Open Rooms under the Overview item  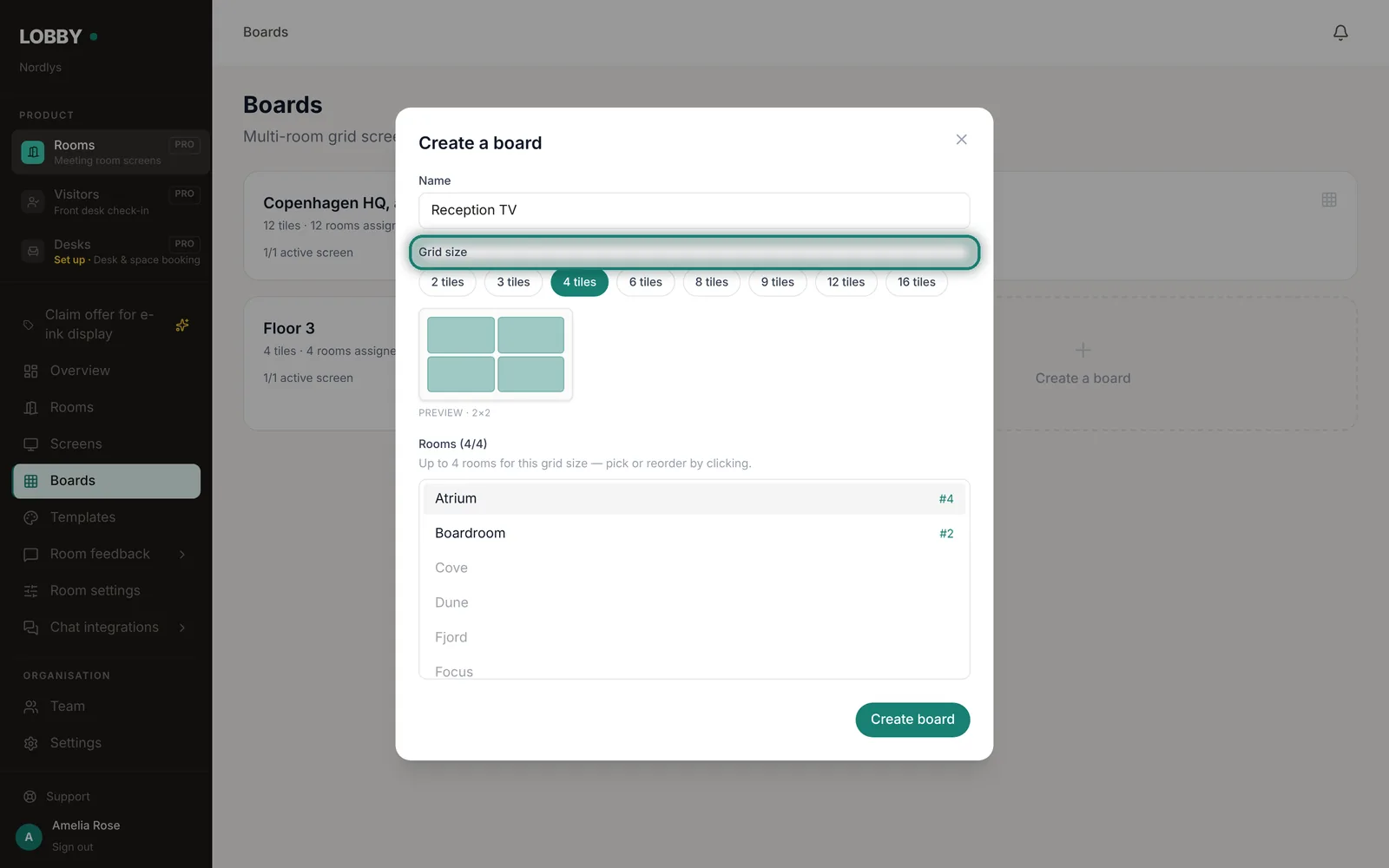[x=107, y=407]
